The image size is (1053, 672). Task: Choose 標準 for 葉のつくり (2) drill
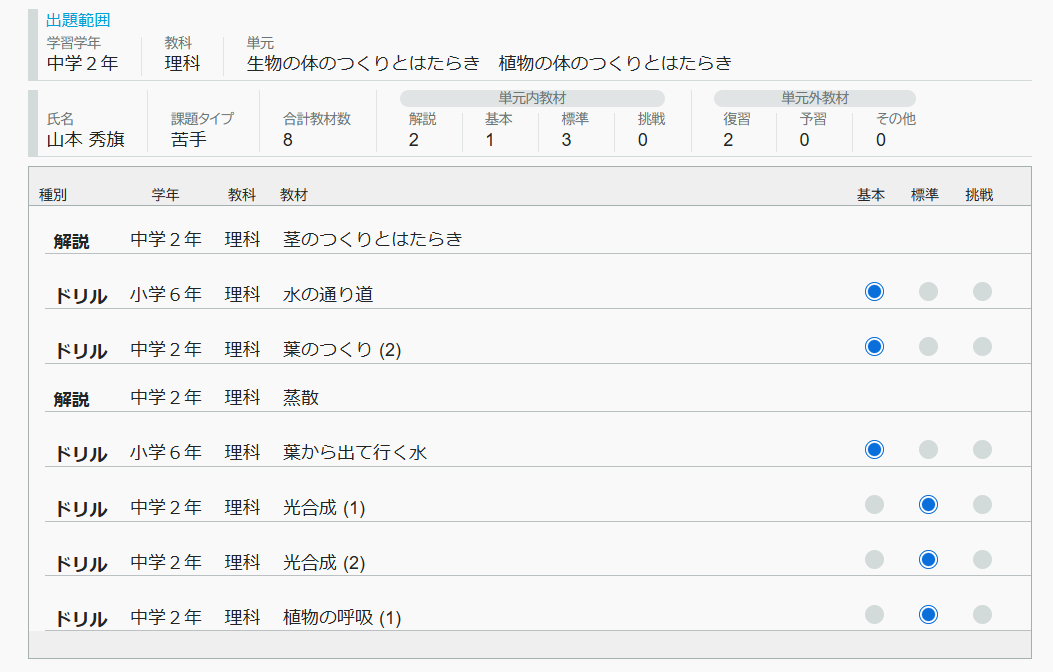pyautogui.click(x=928, y=347)
